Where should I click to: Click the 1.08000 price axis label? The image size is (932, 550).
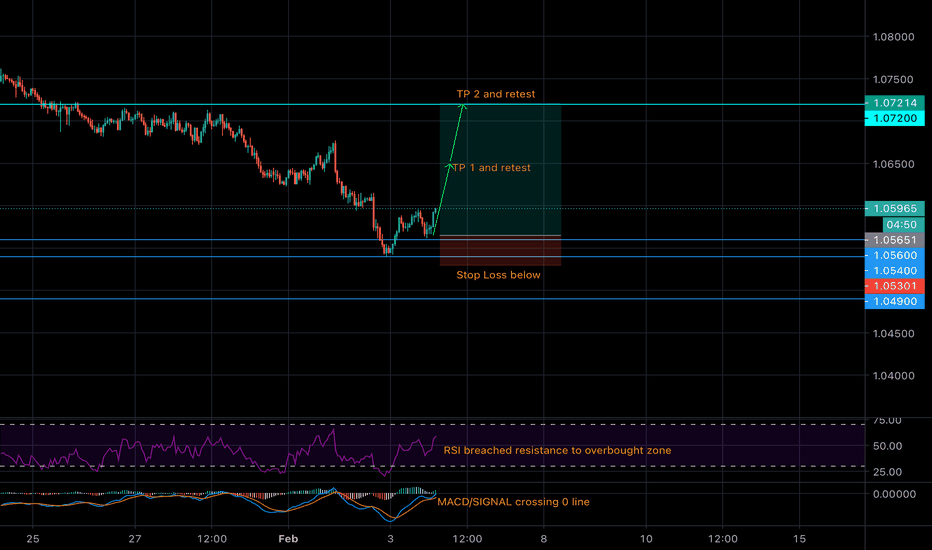pos(893,37)
